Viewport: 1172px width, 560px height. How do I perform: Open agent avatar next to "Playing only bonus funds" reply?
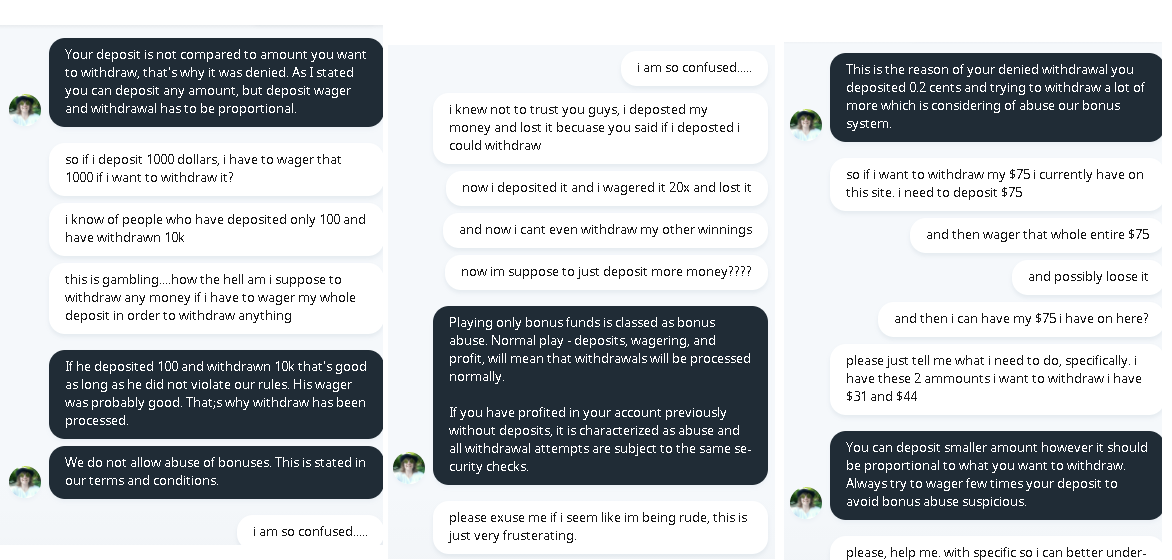[409, 468]
